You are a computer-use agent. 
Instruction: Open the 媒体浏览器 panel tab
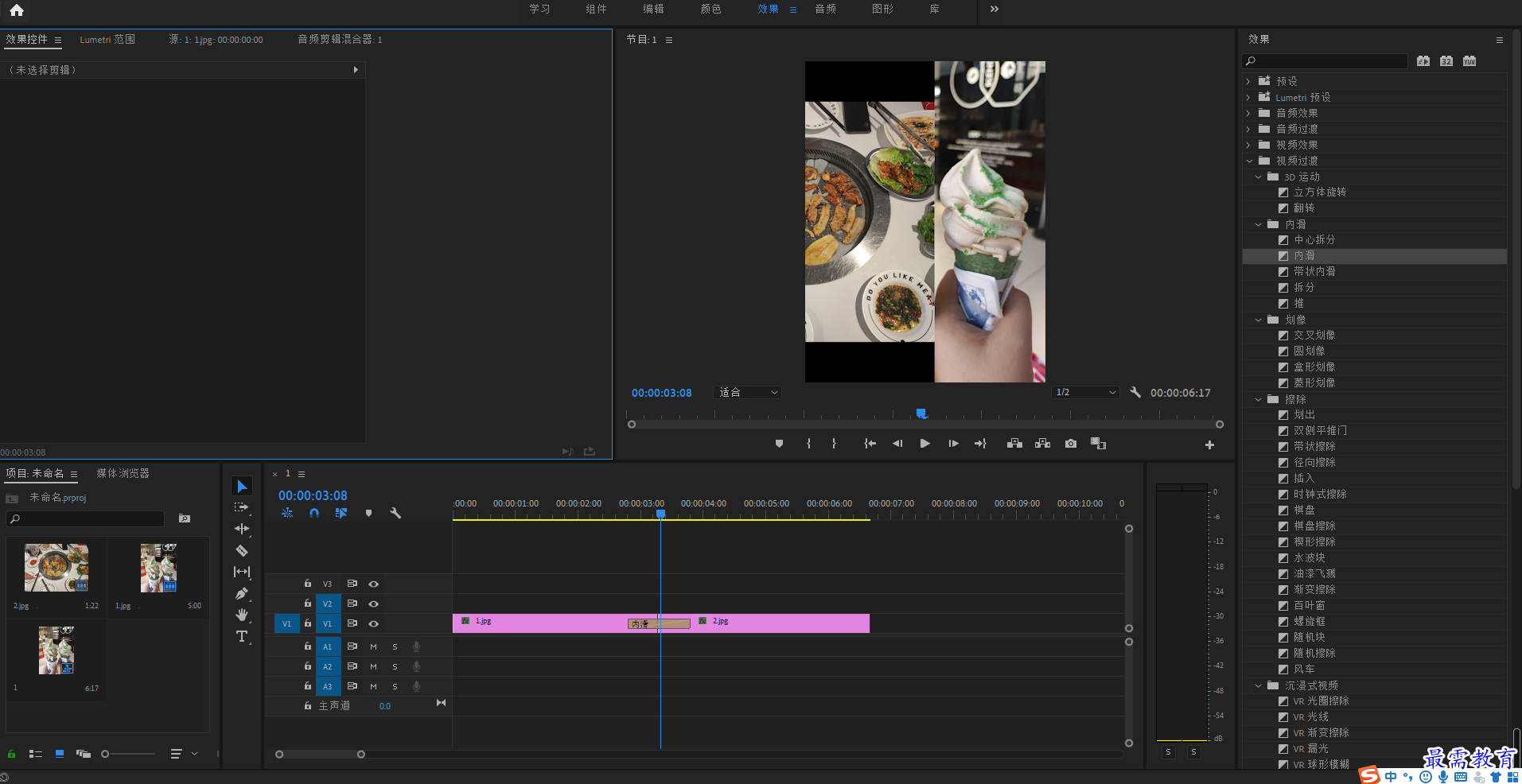(x=123, y=473)
